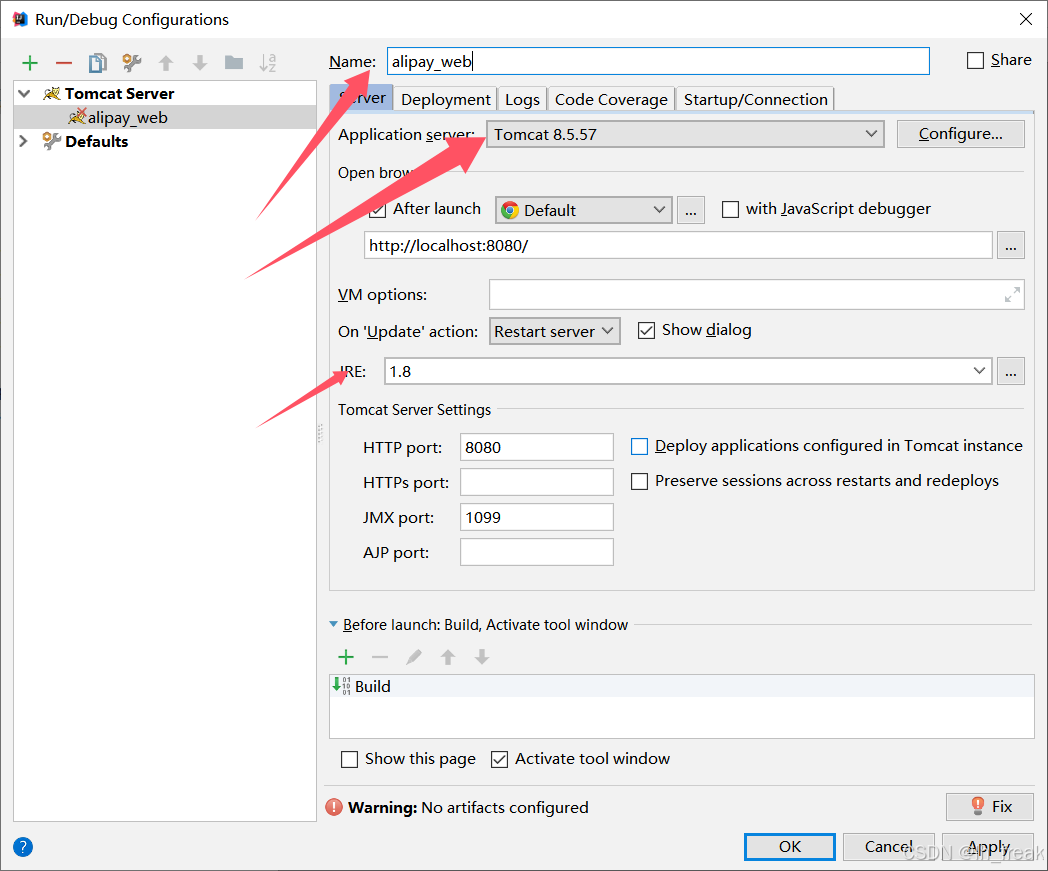Click the browse button next to browser dropdown
The width and height of the screenshot is (1048, 871).
[690, 210]
